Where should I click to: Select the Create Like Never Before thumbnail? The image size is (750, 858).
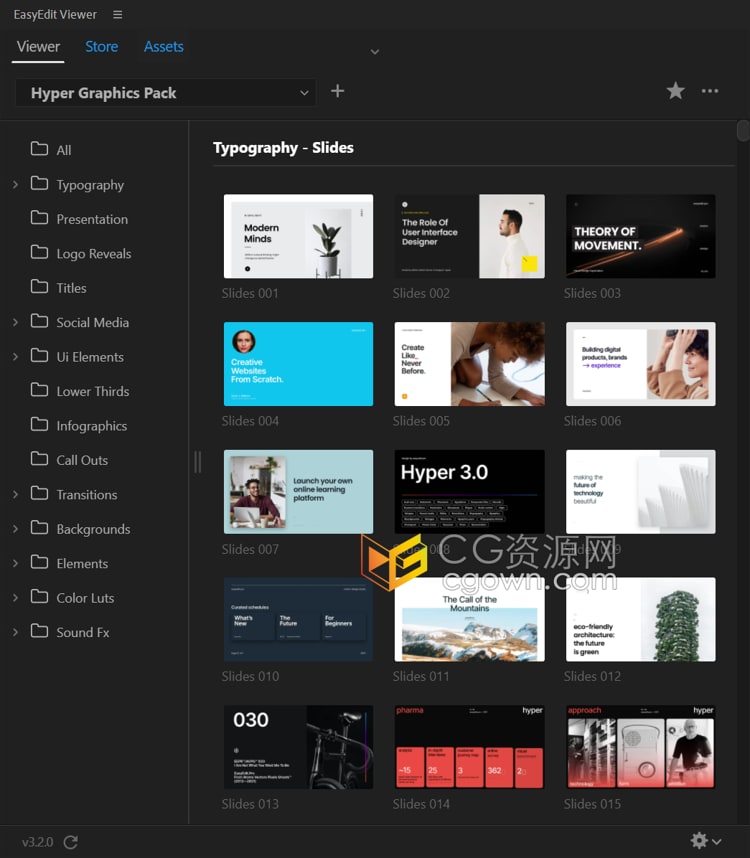point(469,364)
